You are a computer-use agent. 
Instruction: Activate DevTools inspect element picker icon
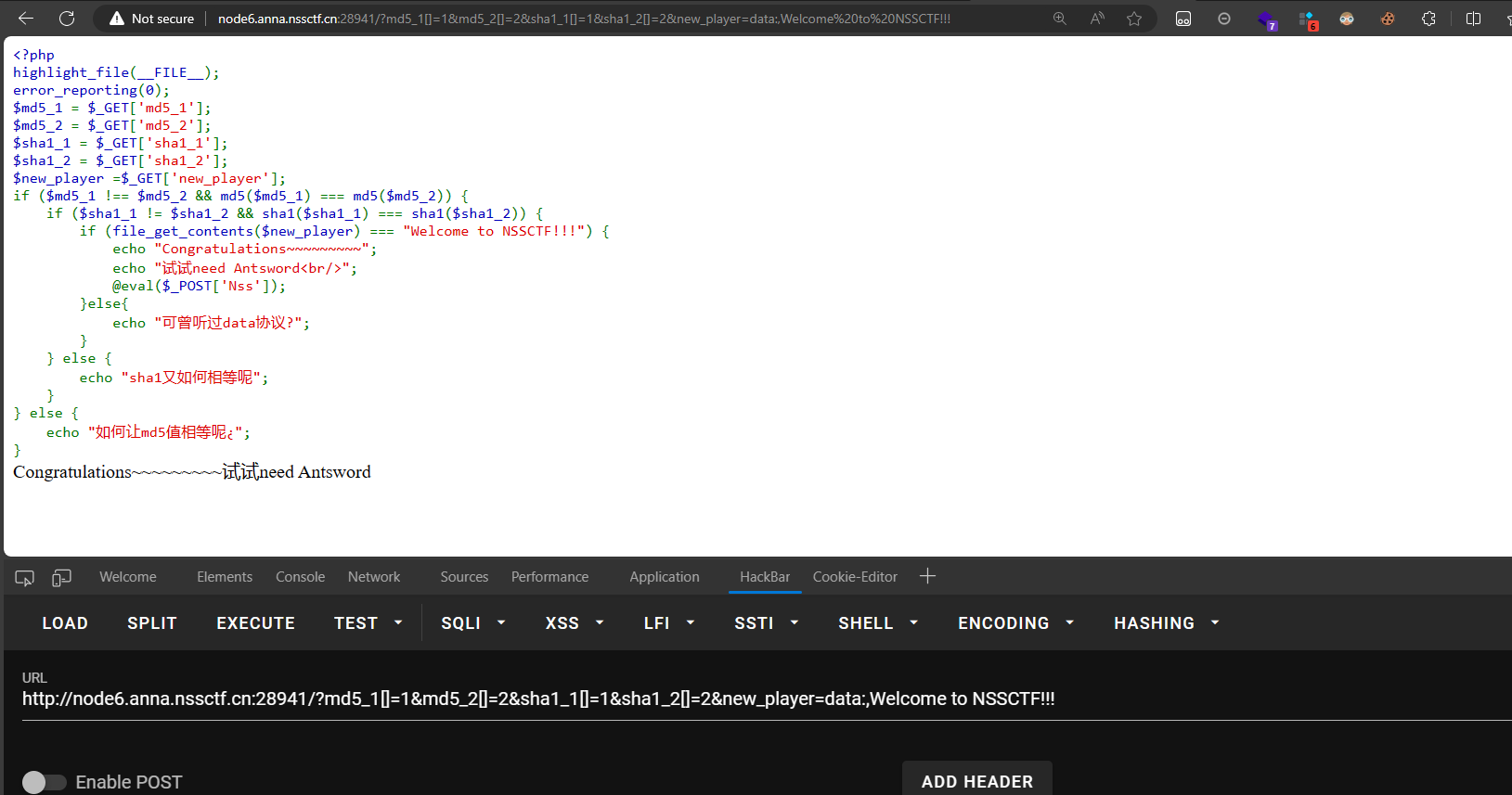click(x=25, y=578)
